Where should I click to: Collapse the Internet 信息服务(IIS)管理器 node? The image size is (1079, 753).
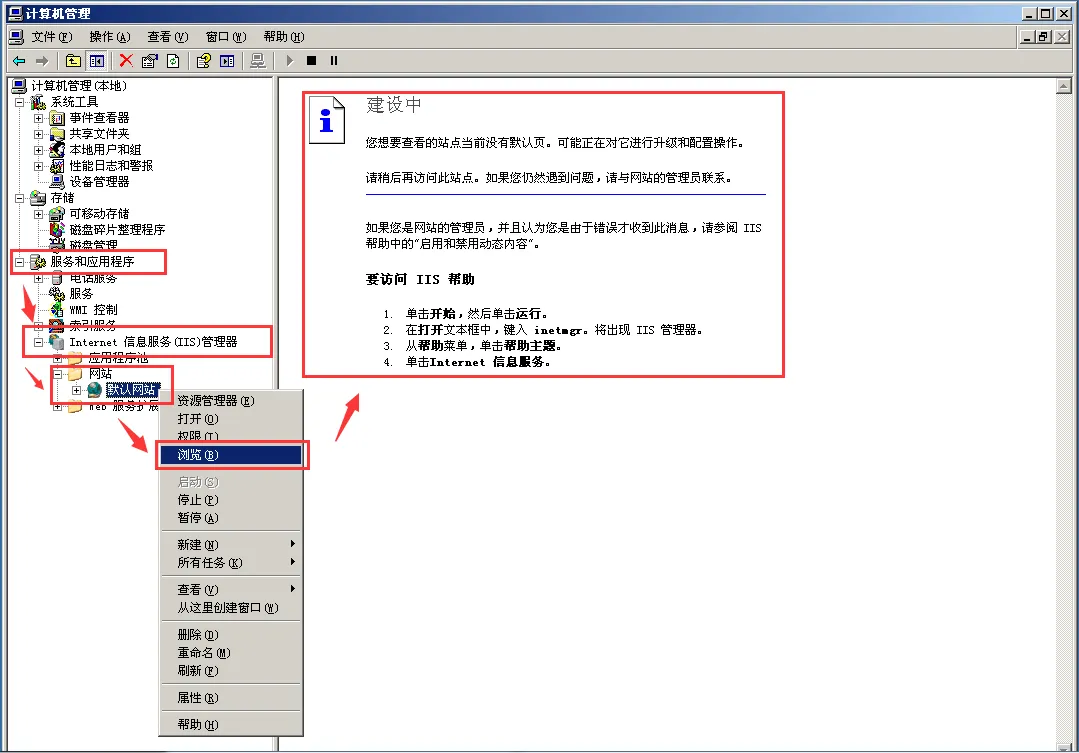coord(39,342)
